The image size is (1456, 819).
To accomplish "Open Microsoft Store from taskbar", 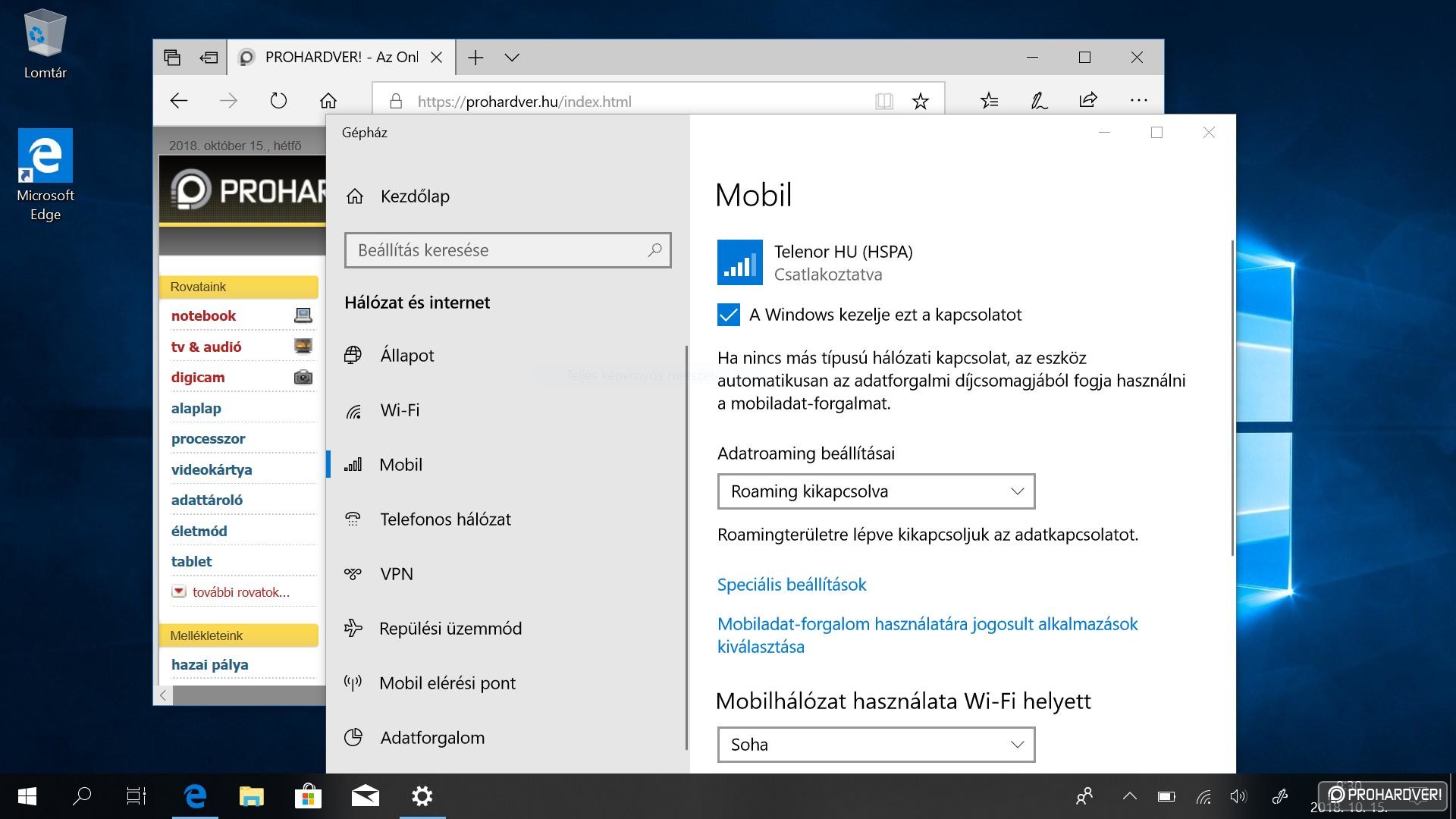I will [308, 796].
